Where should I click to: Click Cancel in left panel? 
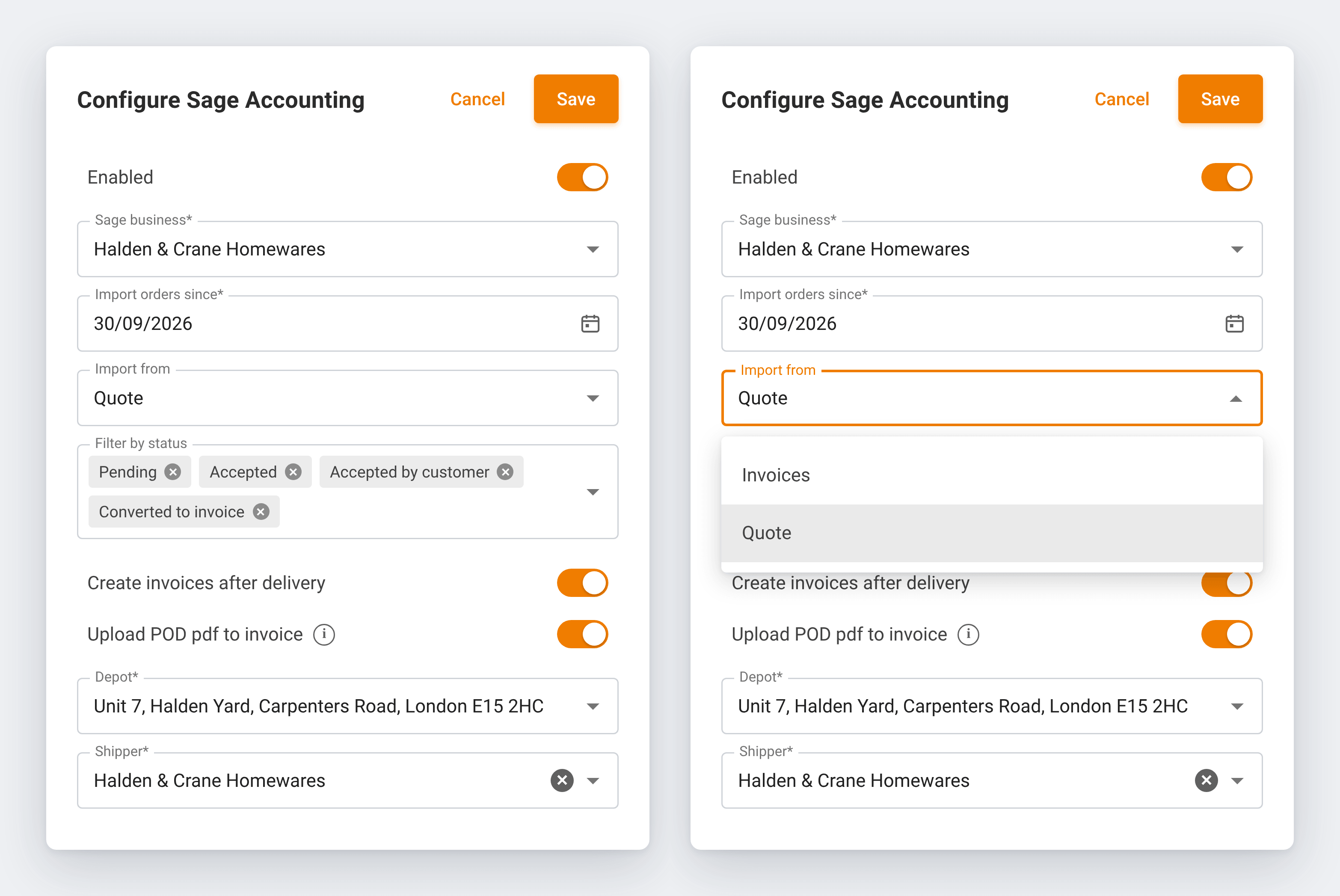coord(477,99)
